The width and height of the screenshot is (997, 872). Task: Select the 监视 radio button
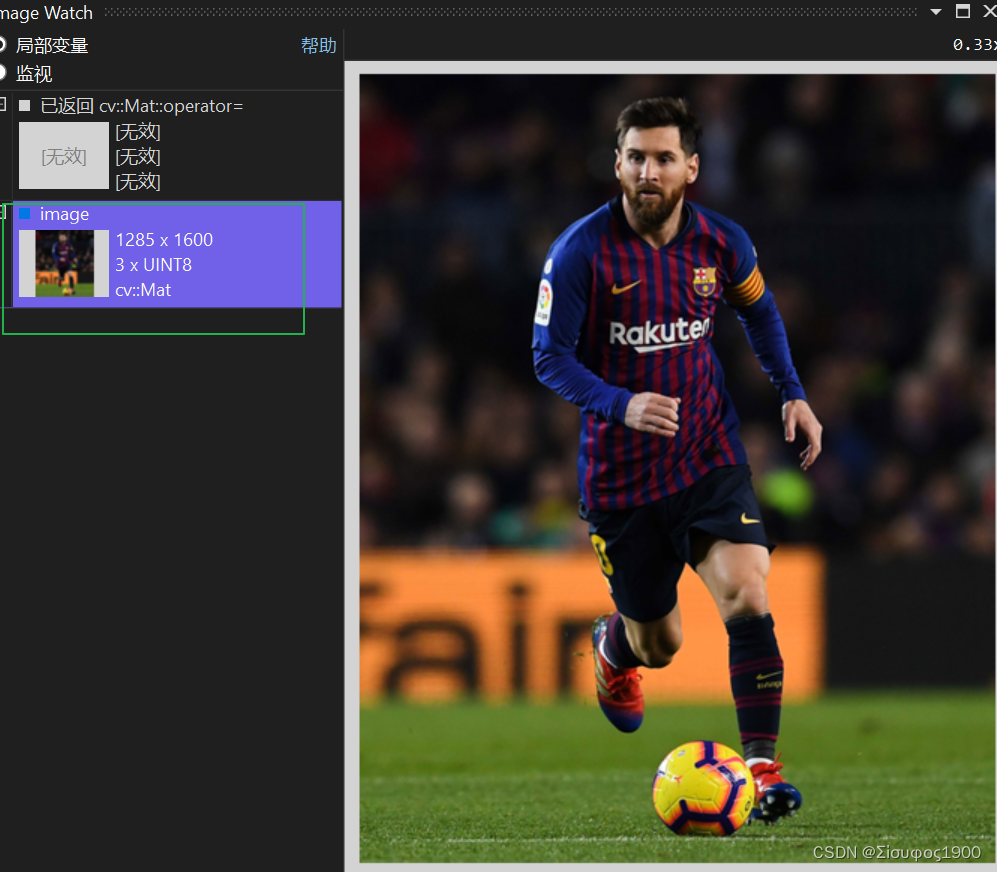[2, 73]
